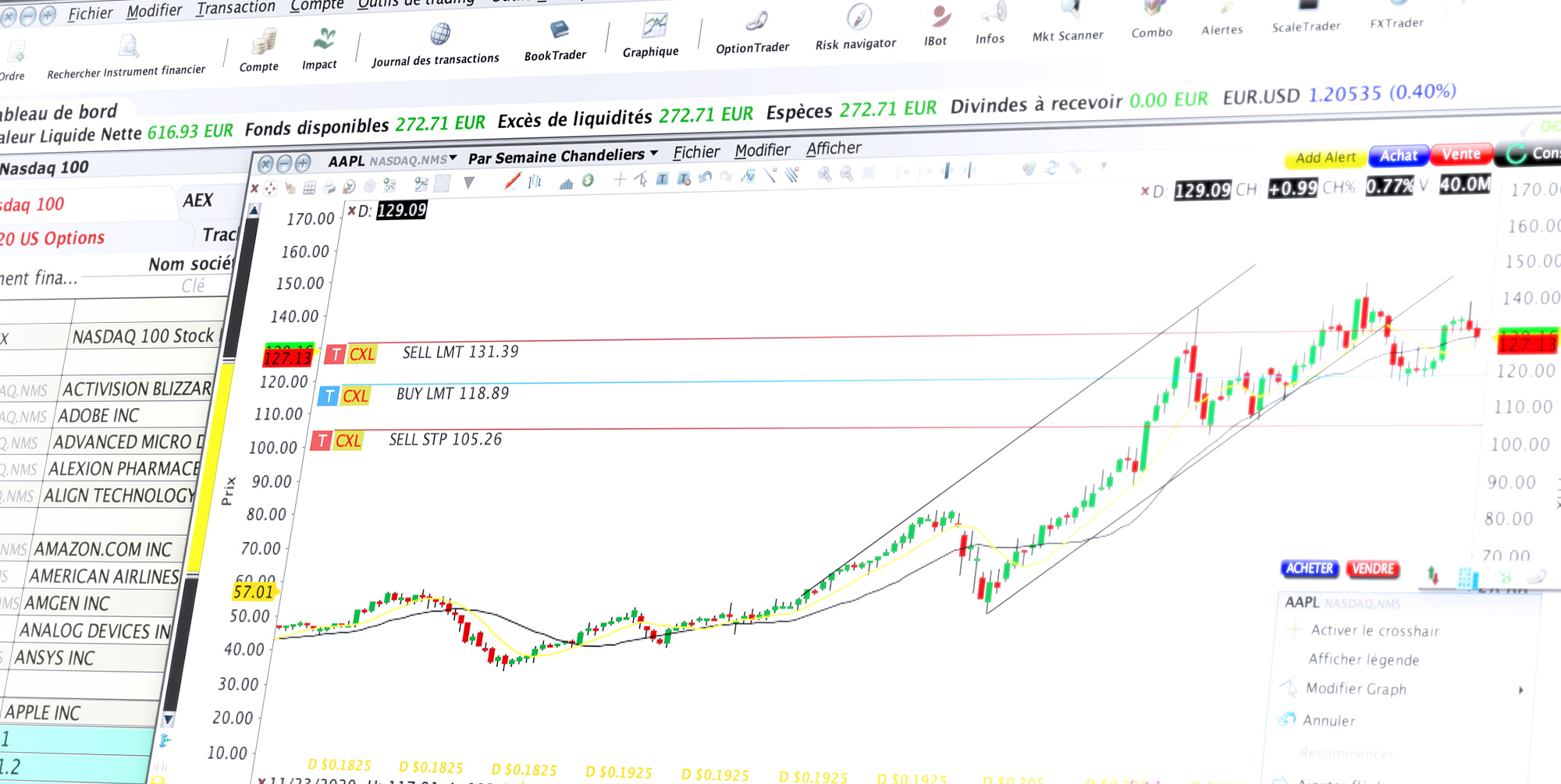Launch ScaleTrader
This screenshot has width=1561, height=784.
(1307, 17)
